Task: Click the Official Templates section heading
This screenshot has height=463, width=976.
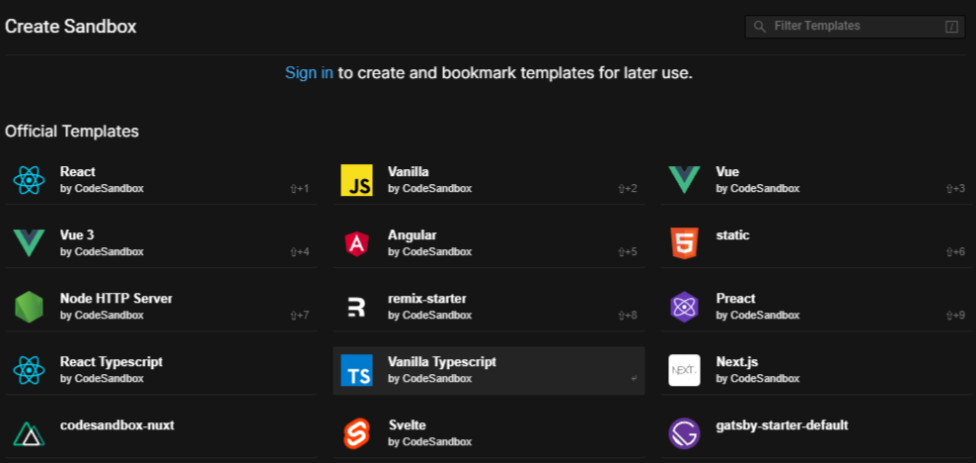Action: pos(72,131)
